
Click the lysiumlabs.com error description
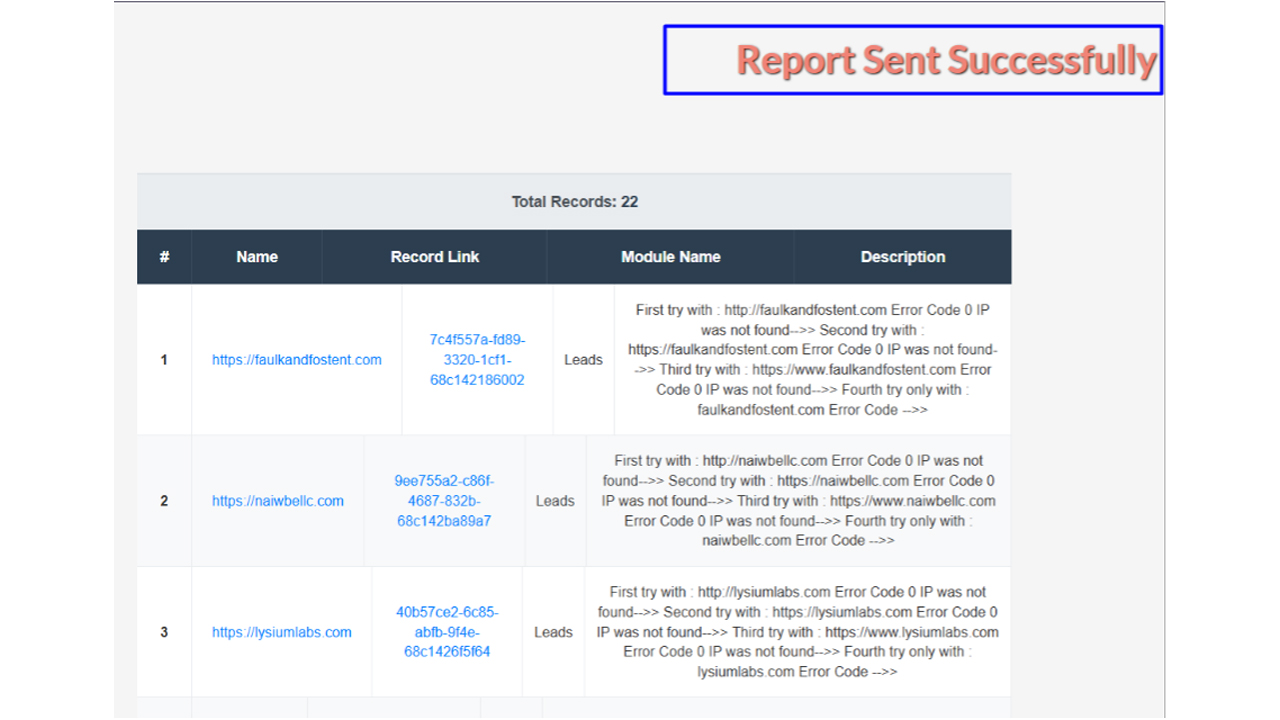(x=798, y=632)
